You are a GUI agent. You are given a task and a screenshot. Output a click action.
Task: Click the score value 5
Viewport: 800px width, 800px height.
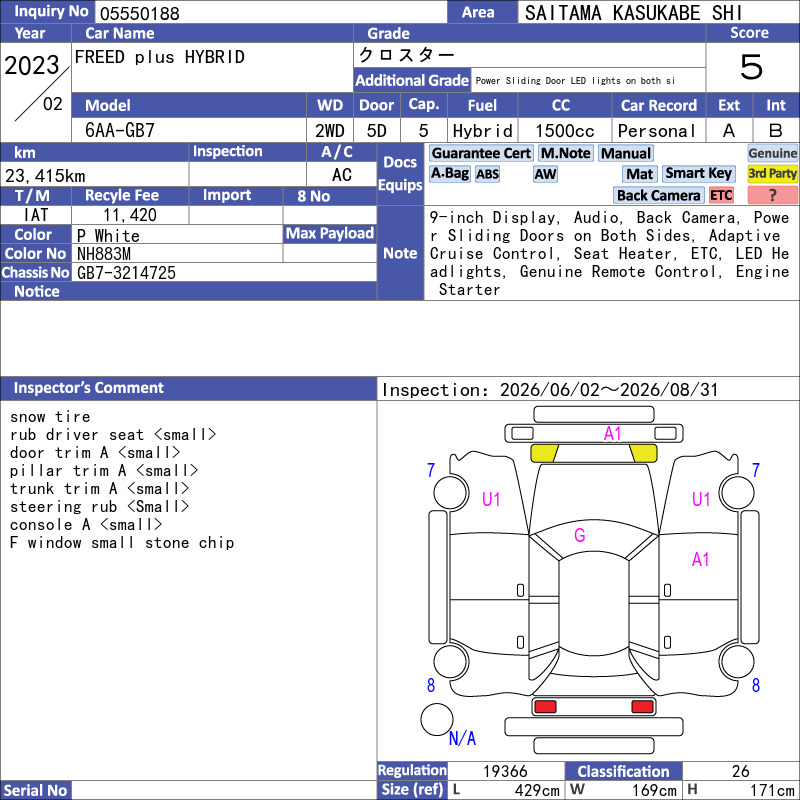pyautogui.click(x=752, y=67)
